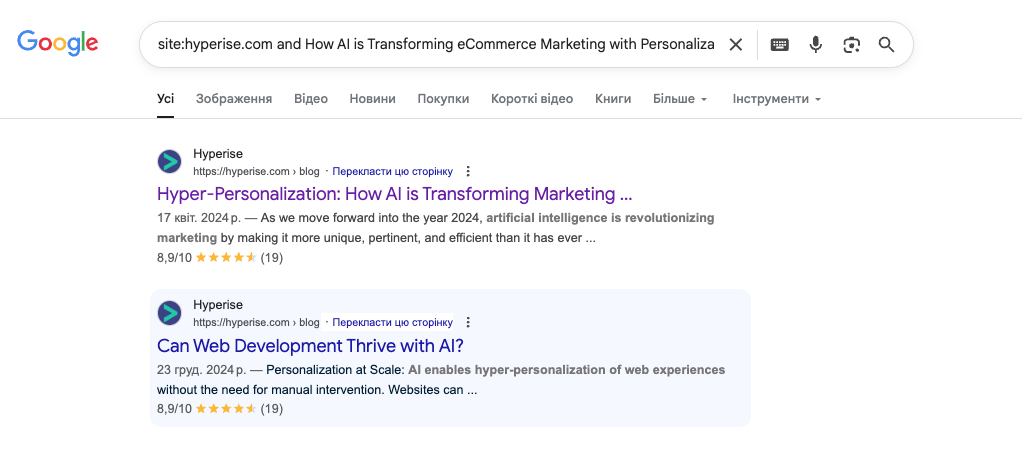Image resolution: width=1022 pixels, height=452 pixels.
Task: Open the on-screen keyboard input tool
Action: 779,44
